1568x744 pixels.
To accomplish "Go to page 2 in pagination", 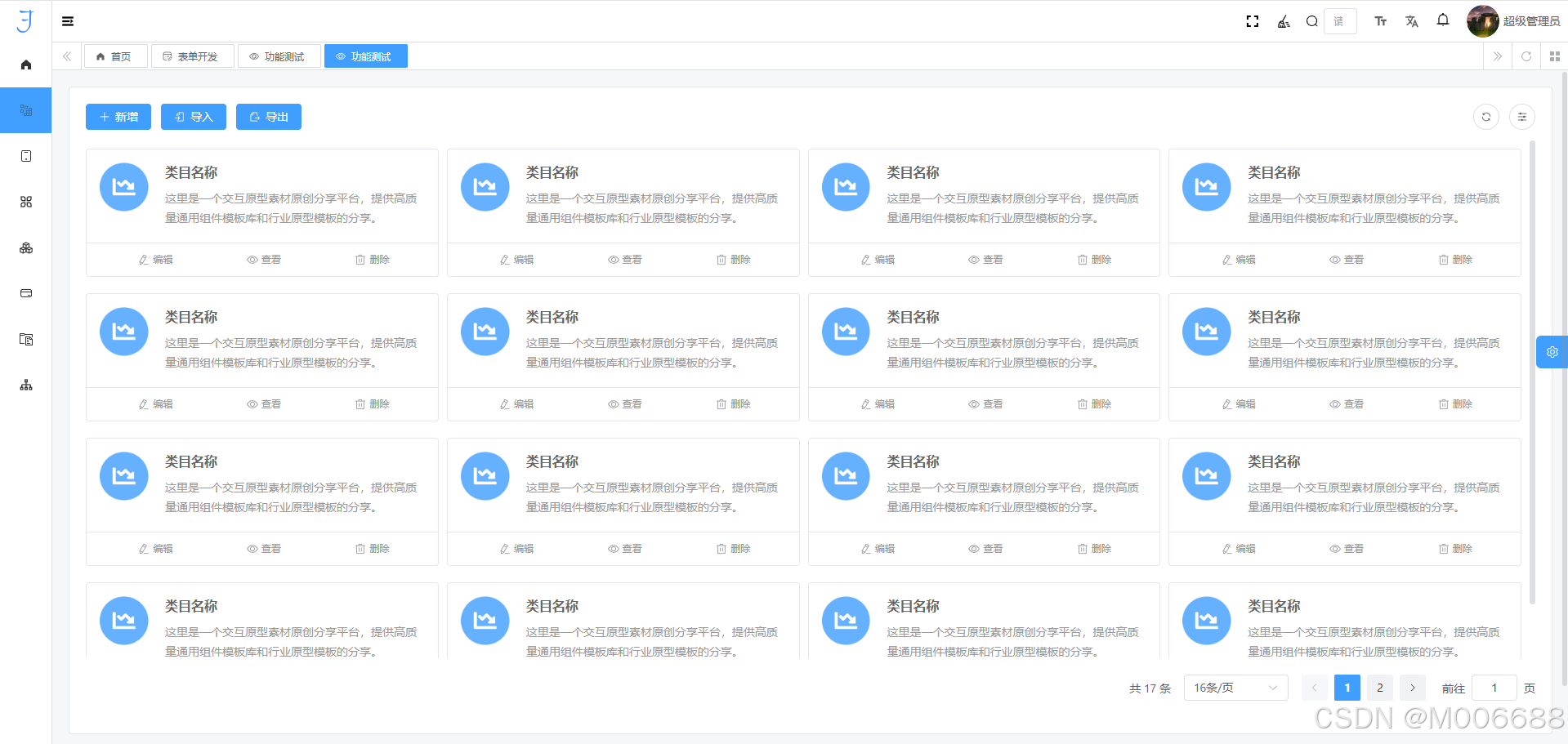I will pyautogui.click(x=1380, y=688).
